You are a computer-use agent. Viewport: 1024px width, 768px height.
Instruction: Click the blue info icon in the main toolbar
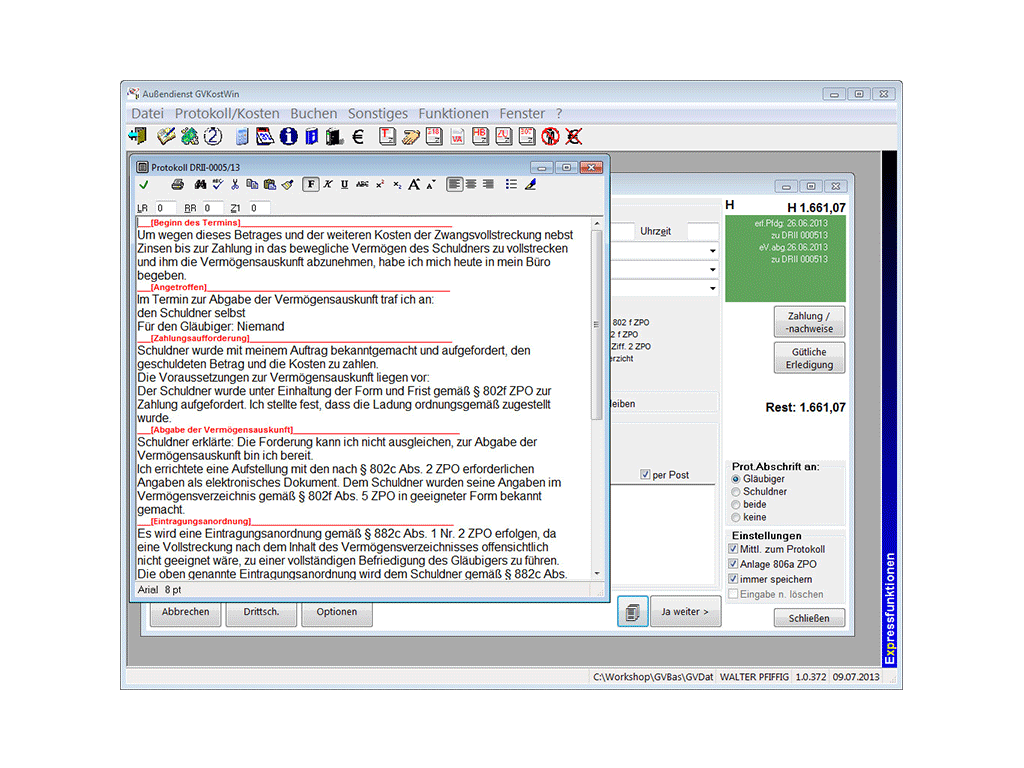288,136
